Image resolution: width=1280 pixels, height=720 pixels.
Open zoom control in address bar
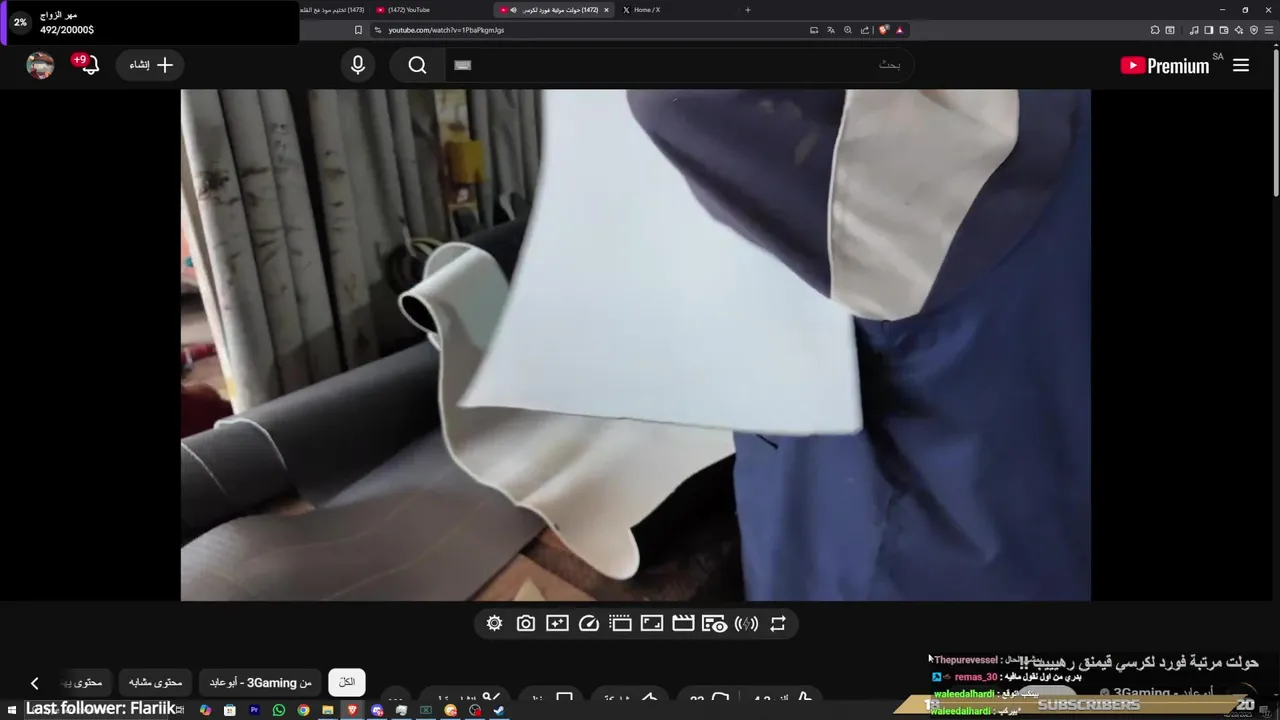coord(848,30)
